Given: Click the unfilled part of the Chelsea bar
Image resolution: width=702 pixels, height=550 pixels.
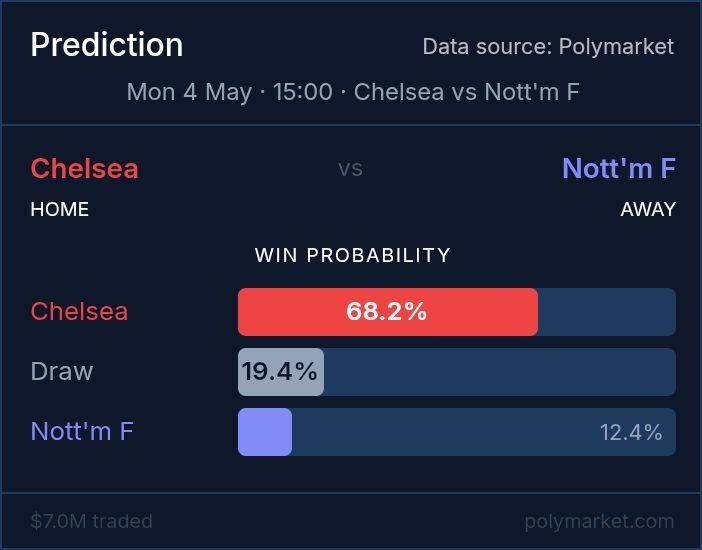Looking at the screenshot, I should [607, 312].
